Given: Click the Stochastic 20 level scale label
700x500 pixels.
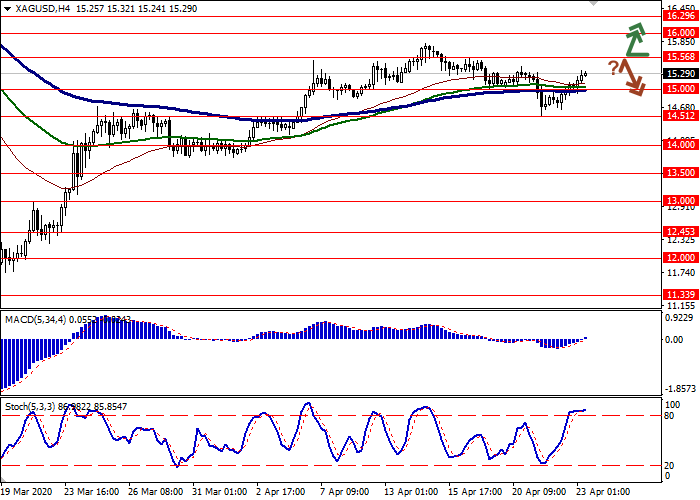Looking at the screenshot, I should point(672,465).
